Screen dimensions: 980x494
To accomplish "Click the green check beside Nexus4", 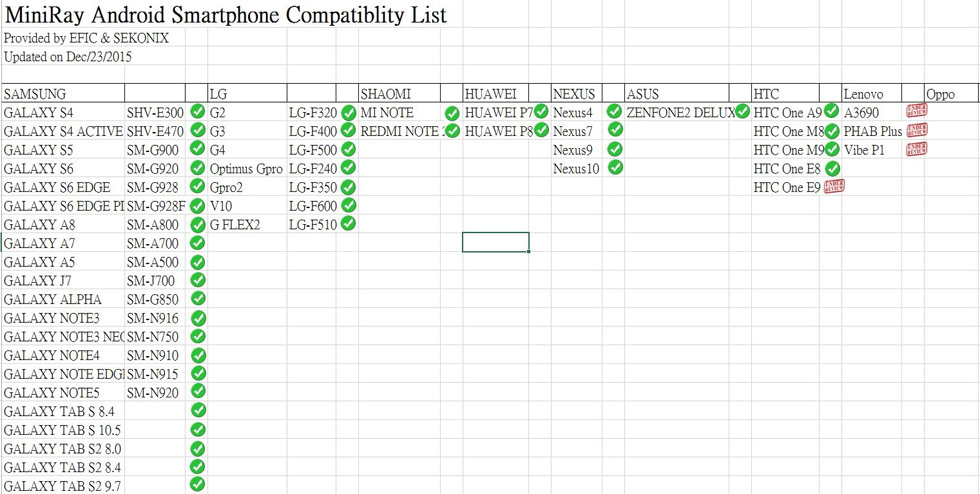I will [x=615, y=112].
